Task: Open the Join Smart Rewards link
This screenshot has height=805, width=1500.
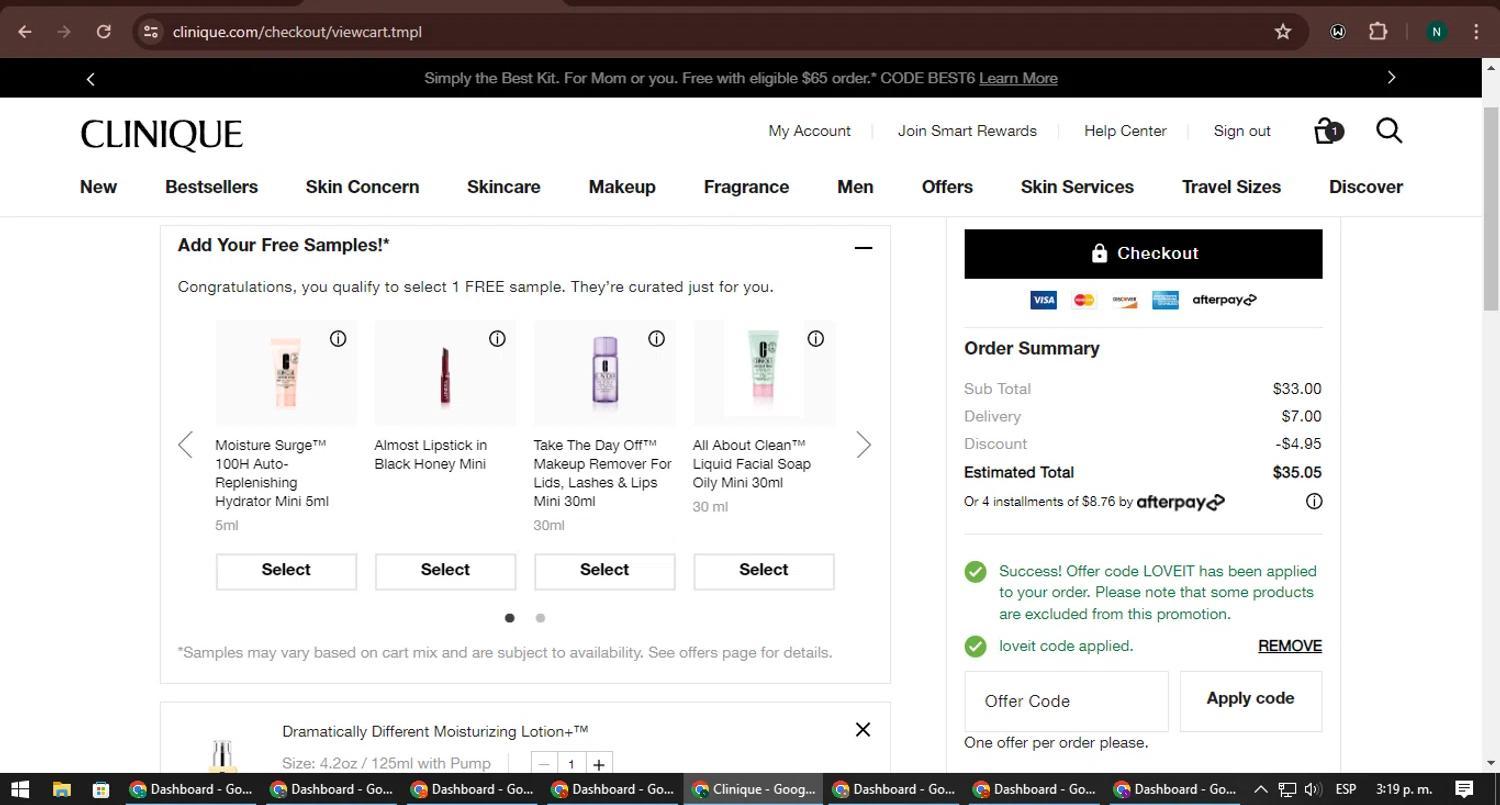Action: click(x=967, y=131)
